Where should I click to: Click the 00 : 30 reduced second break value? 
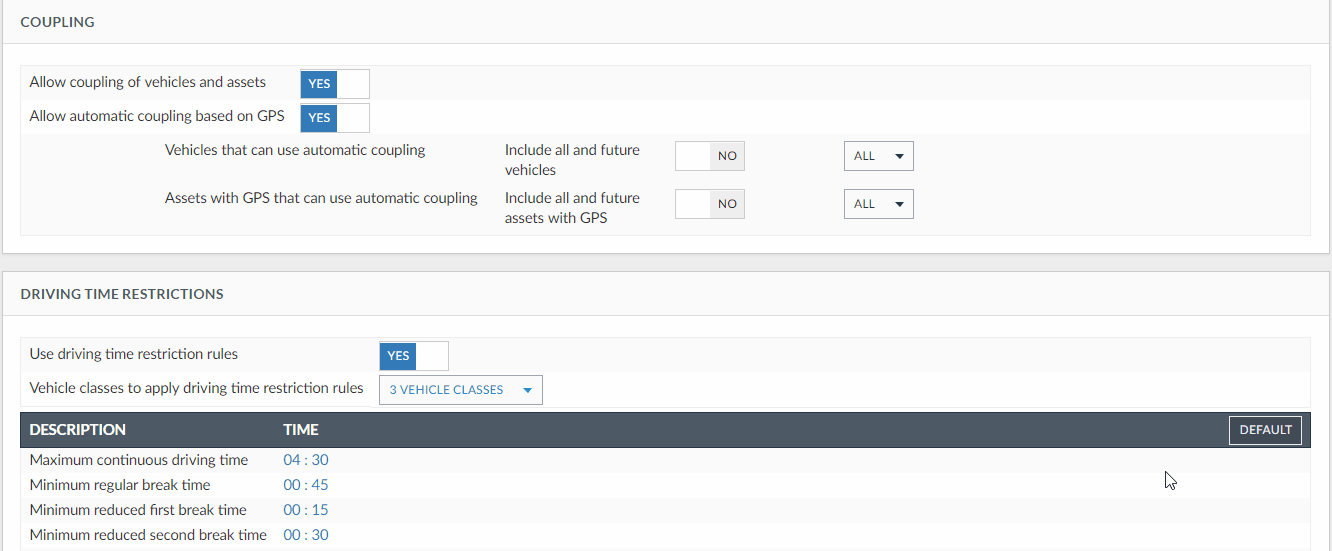(305, 535)
